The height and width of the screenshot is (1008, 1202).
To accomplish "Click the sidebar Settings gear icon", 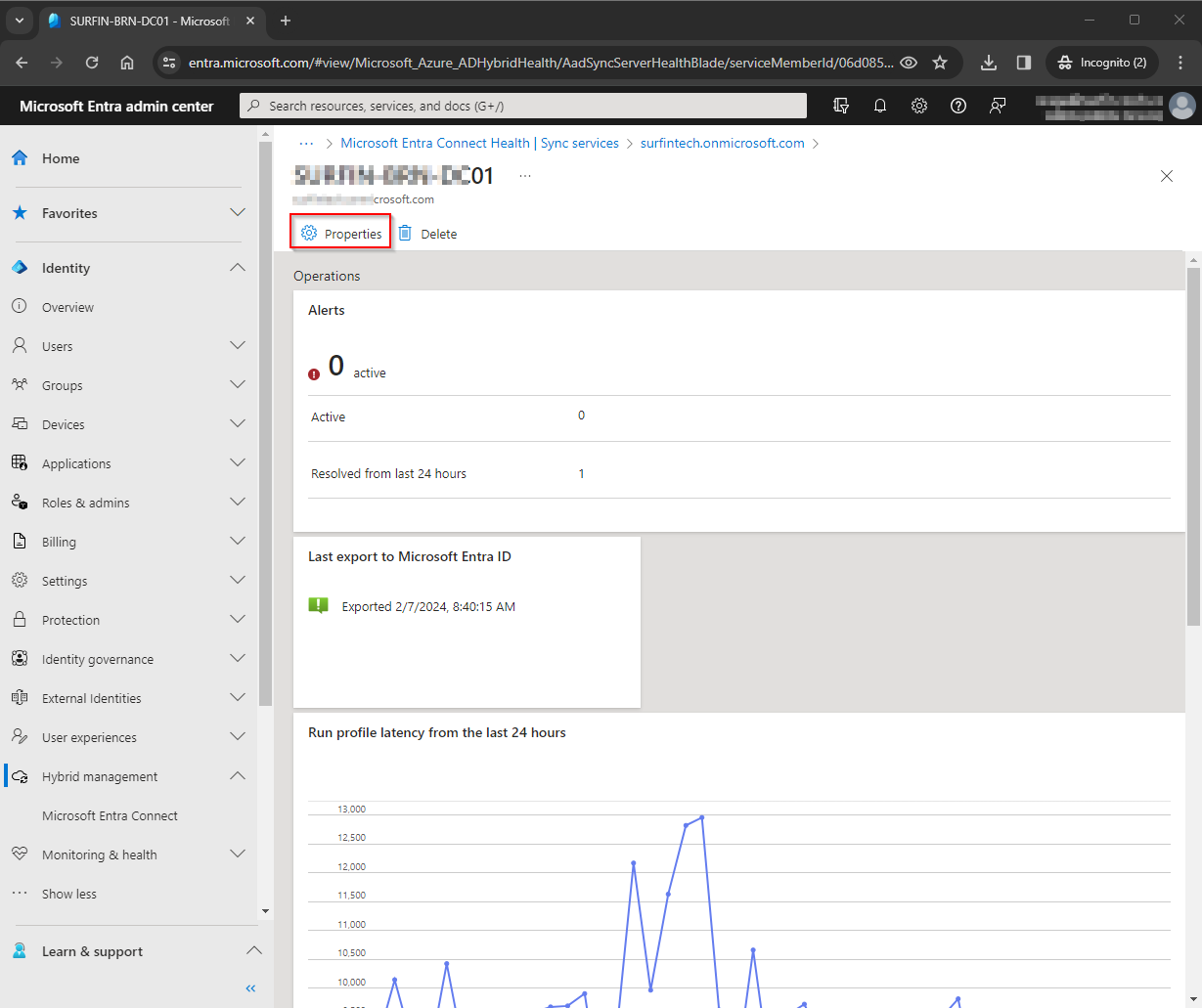I will [20, 581].
